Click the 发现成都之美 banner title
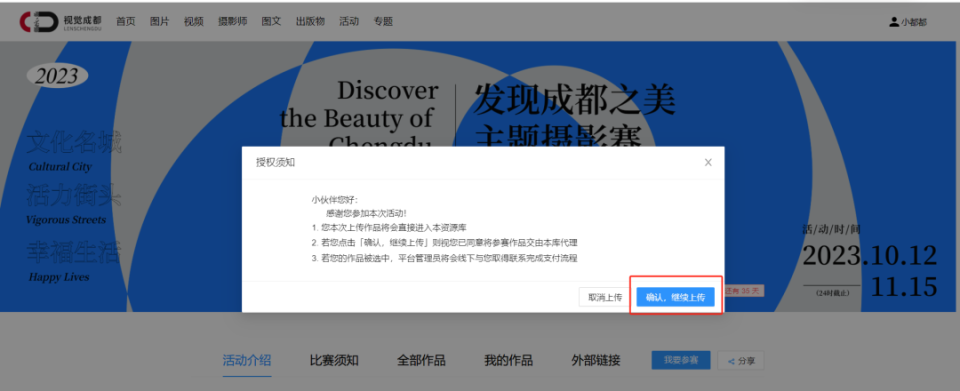This screenshot has height=391, width=960. coord(574,100)
